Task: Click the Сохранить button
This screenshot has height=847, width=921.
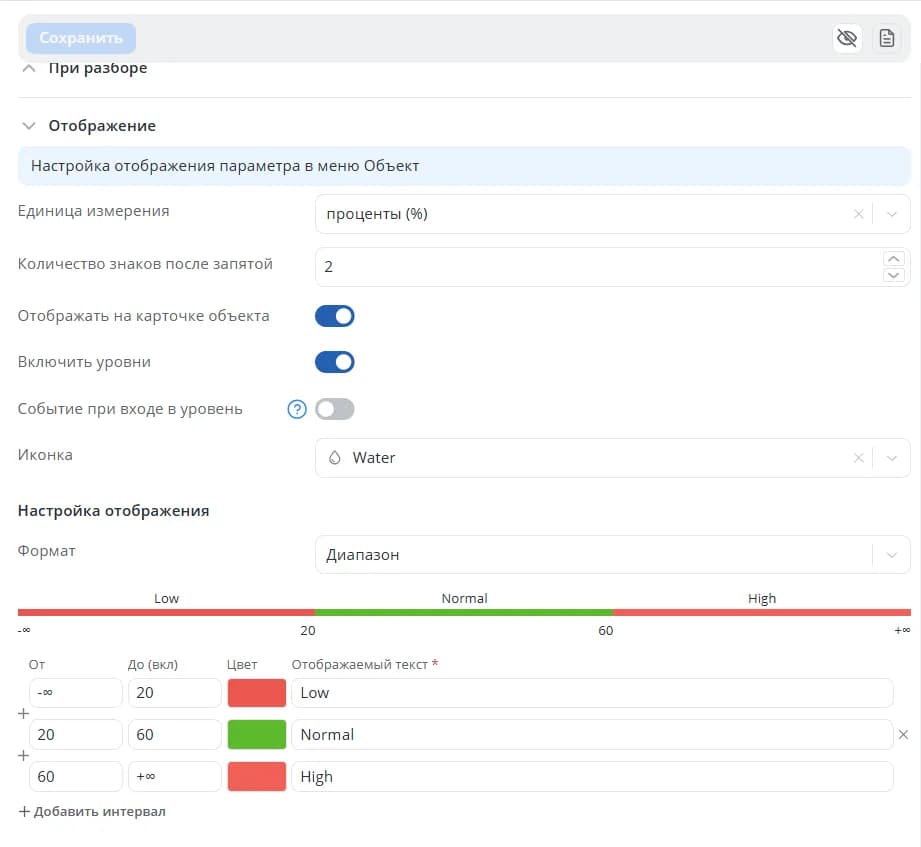Action: point(81,38)
